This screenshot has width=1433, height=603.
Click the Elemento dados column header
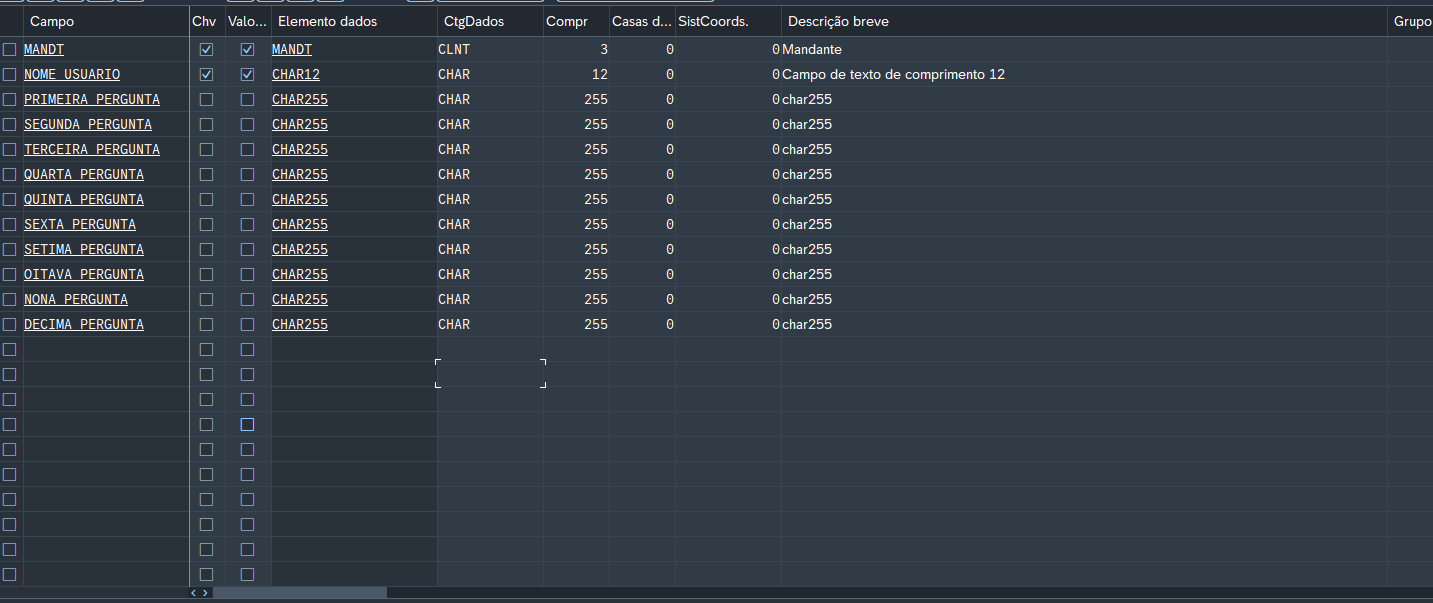pos(327,21)
